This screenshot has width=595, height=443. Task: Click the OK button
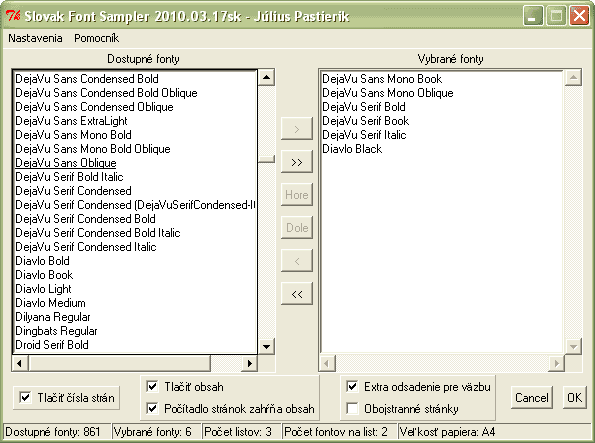pos(575,397)
